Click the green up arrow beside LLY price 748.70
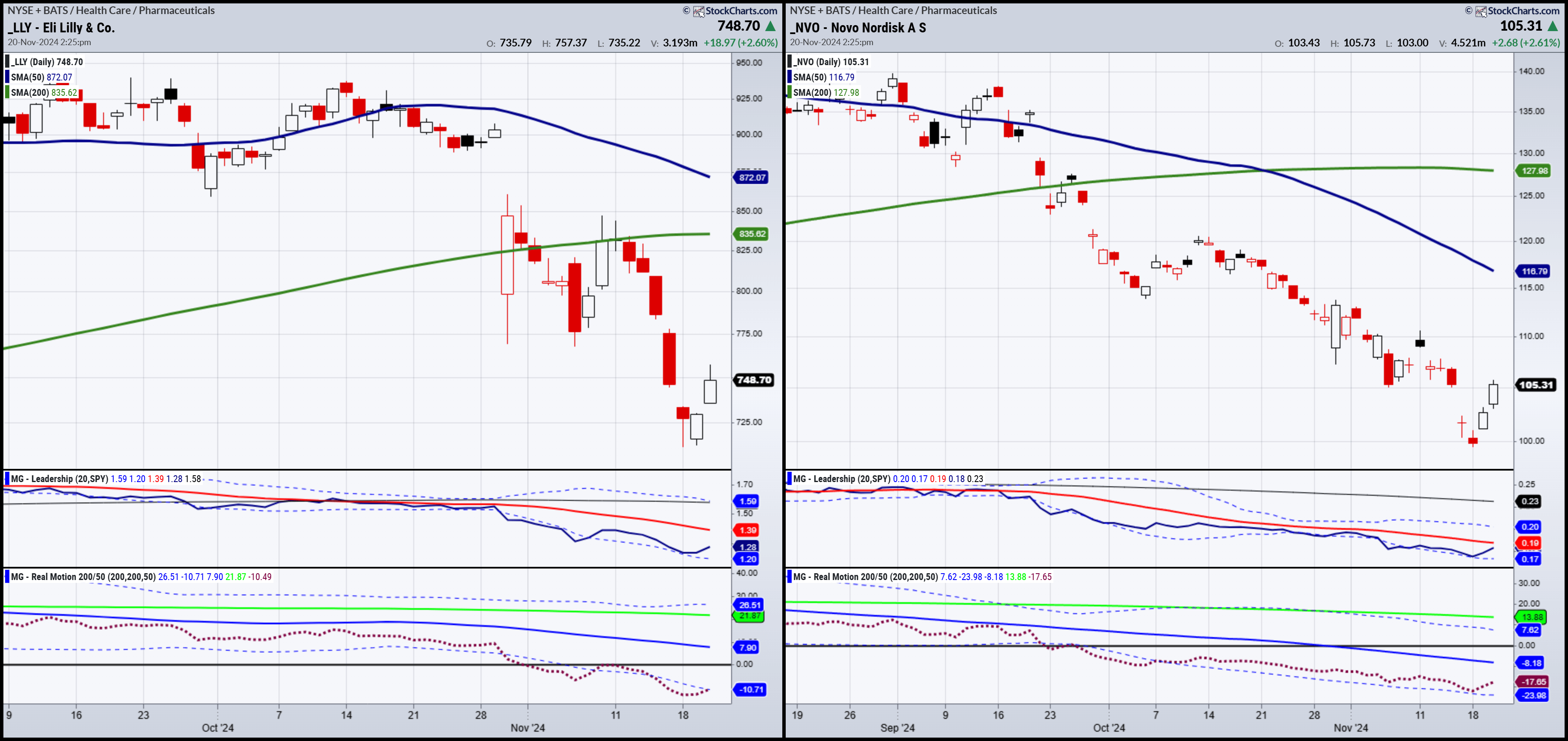1568x741 pixels. [771, 26]
